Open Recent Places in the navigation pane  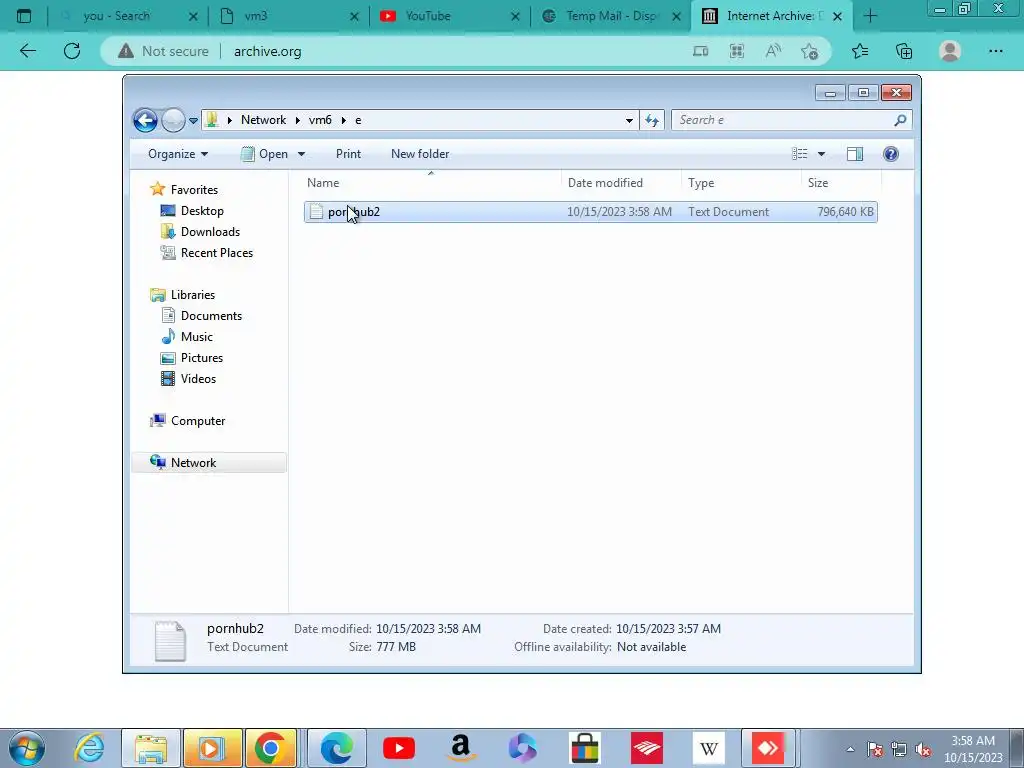pos(216,253)
